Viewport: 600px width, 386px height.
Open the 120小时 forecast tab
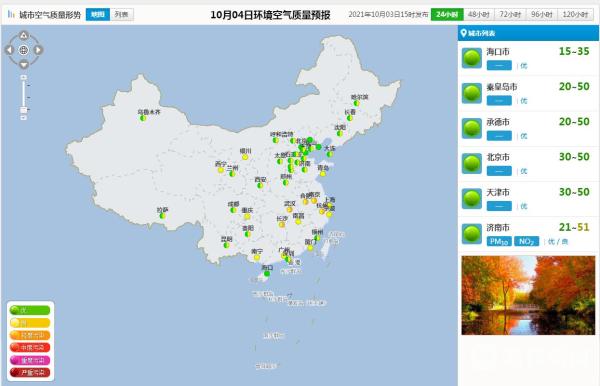coord(575,15)
